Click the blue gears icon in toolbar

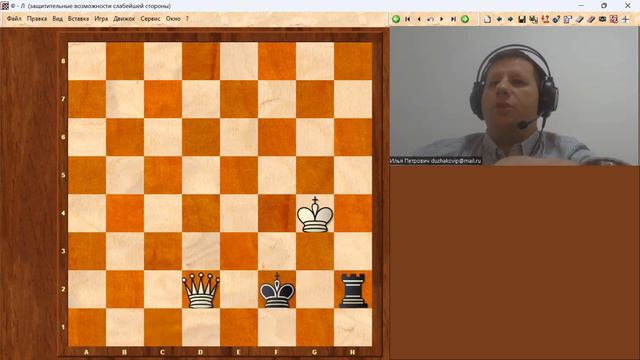(x=556, y=19)
